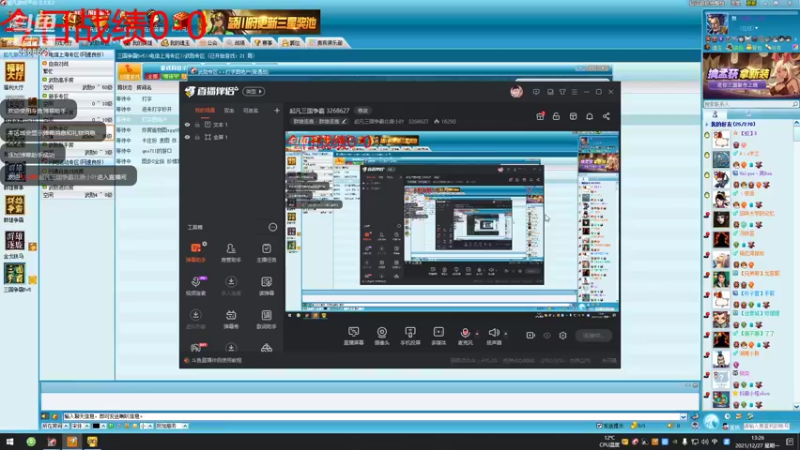This screenshot has height=450, width=800.
Task: Click the streamer avatar in title bar
Action: coord(516,92)
